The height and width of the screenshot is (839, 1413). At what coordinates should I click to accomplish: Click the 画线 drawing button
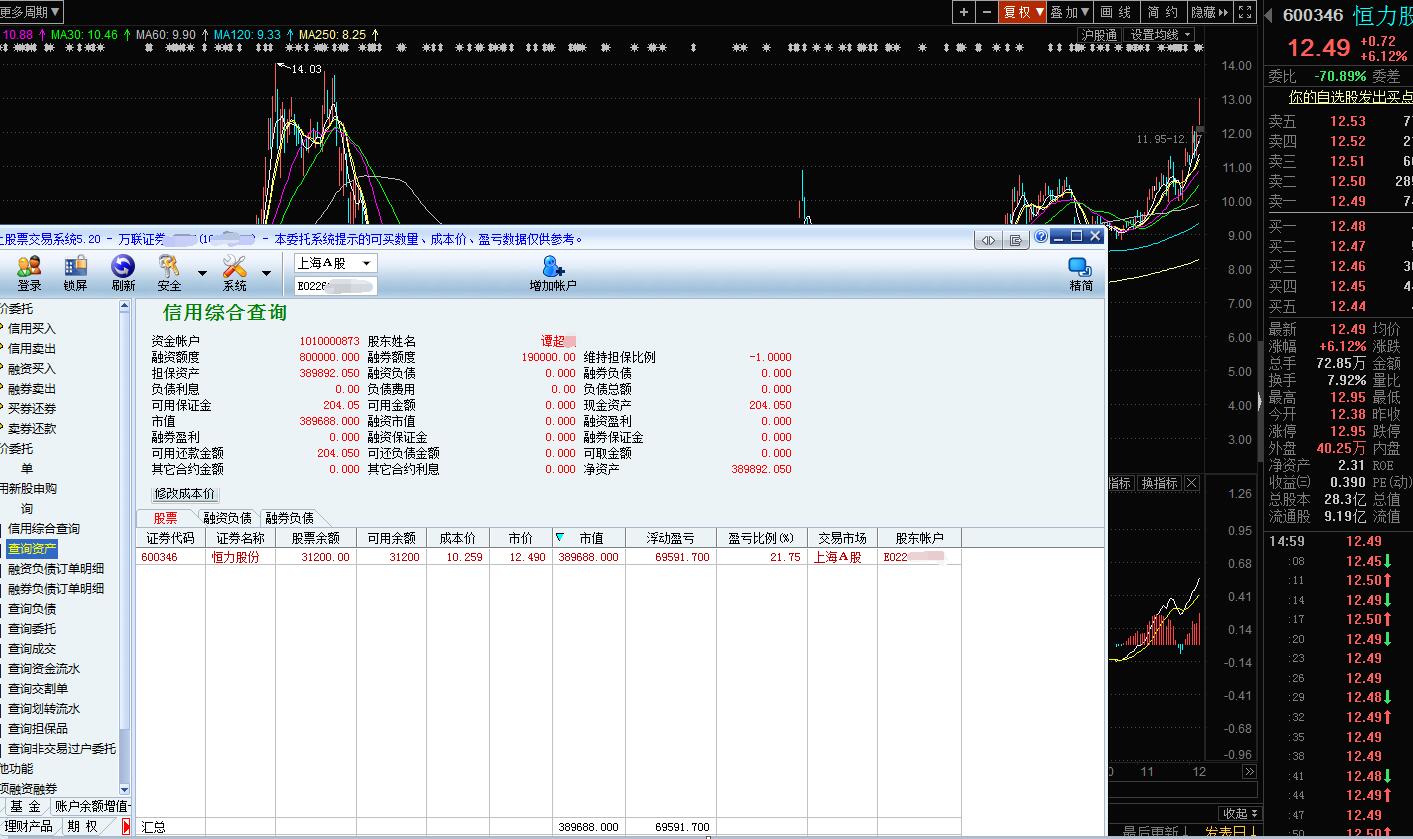(1116, 12)
